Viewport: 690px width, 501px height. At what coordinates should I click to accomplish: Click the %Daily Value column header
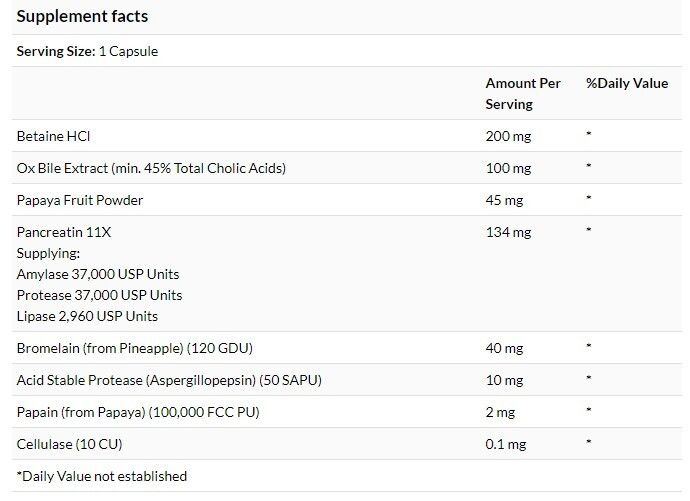[x=627, y=83]
